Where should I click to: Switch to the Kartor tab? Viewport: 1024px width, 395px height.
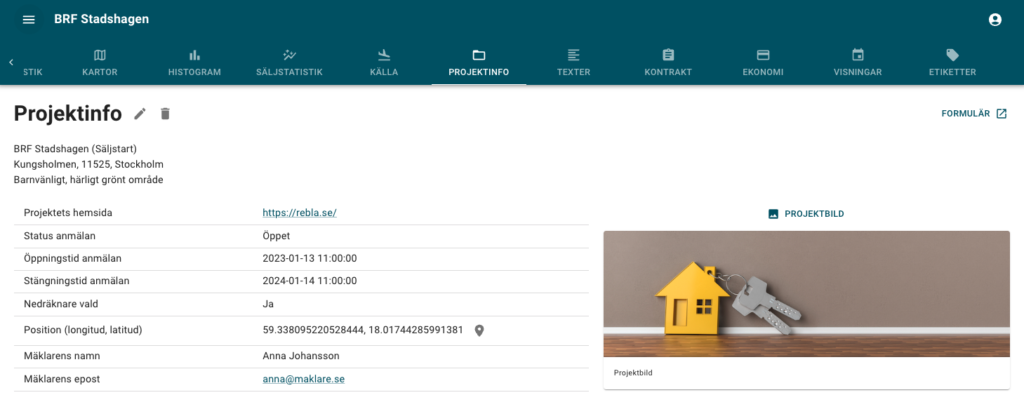click(100, 63)
